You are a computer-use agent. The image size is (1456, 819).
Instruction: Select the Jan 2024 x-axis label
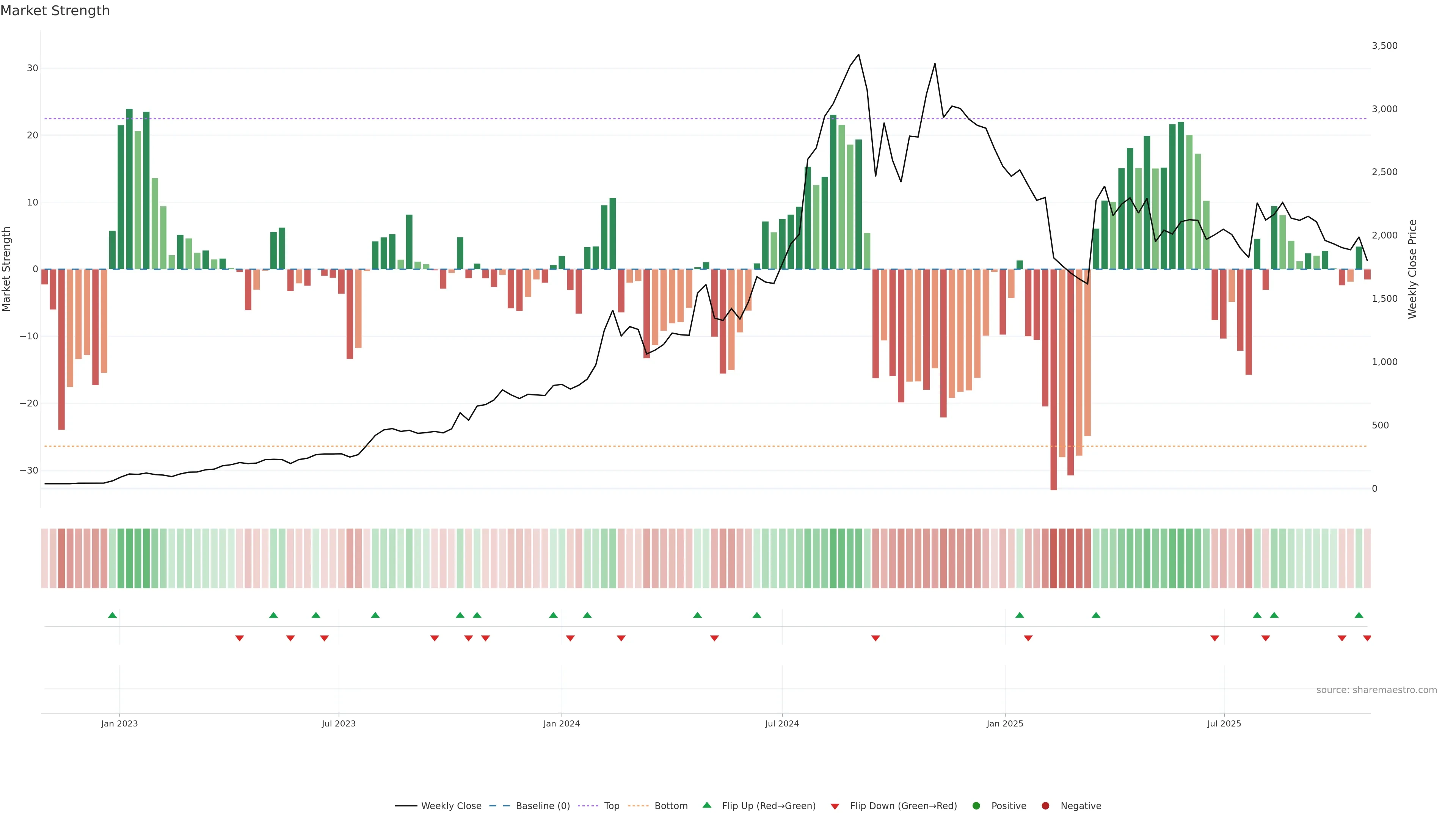coord(561,723)
